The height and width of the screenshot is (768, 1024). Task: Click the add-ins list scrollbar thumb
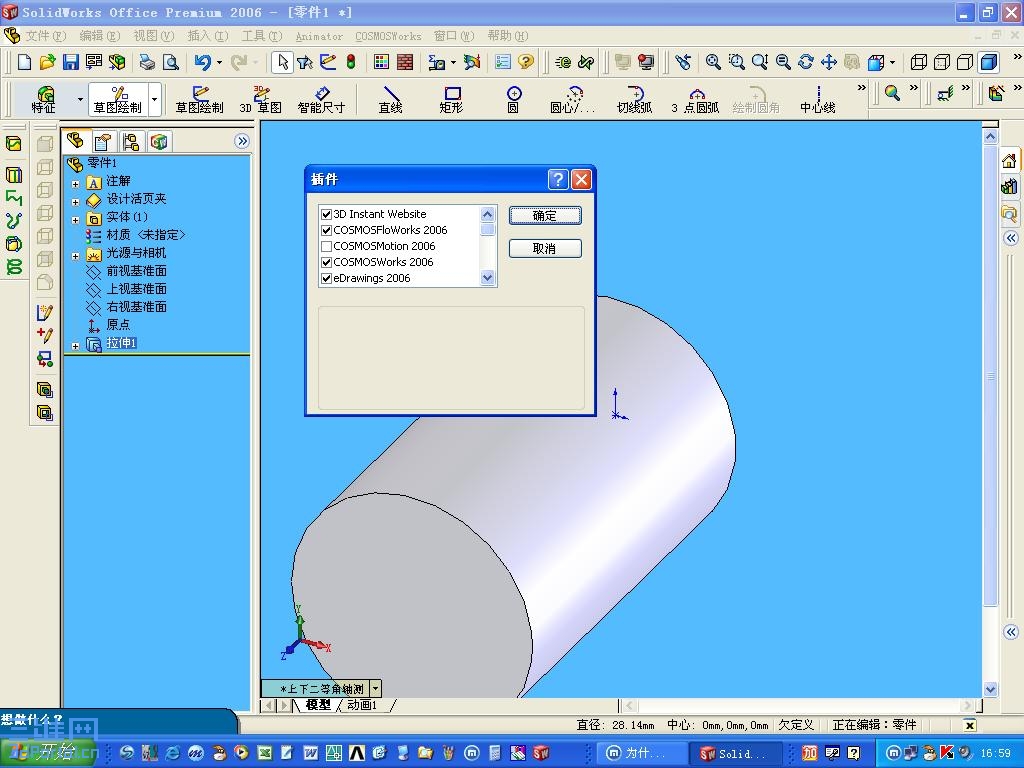[487, 230]
